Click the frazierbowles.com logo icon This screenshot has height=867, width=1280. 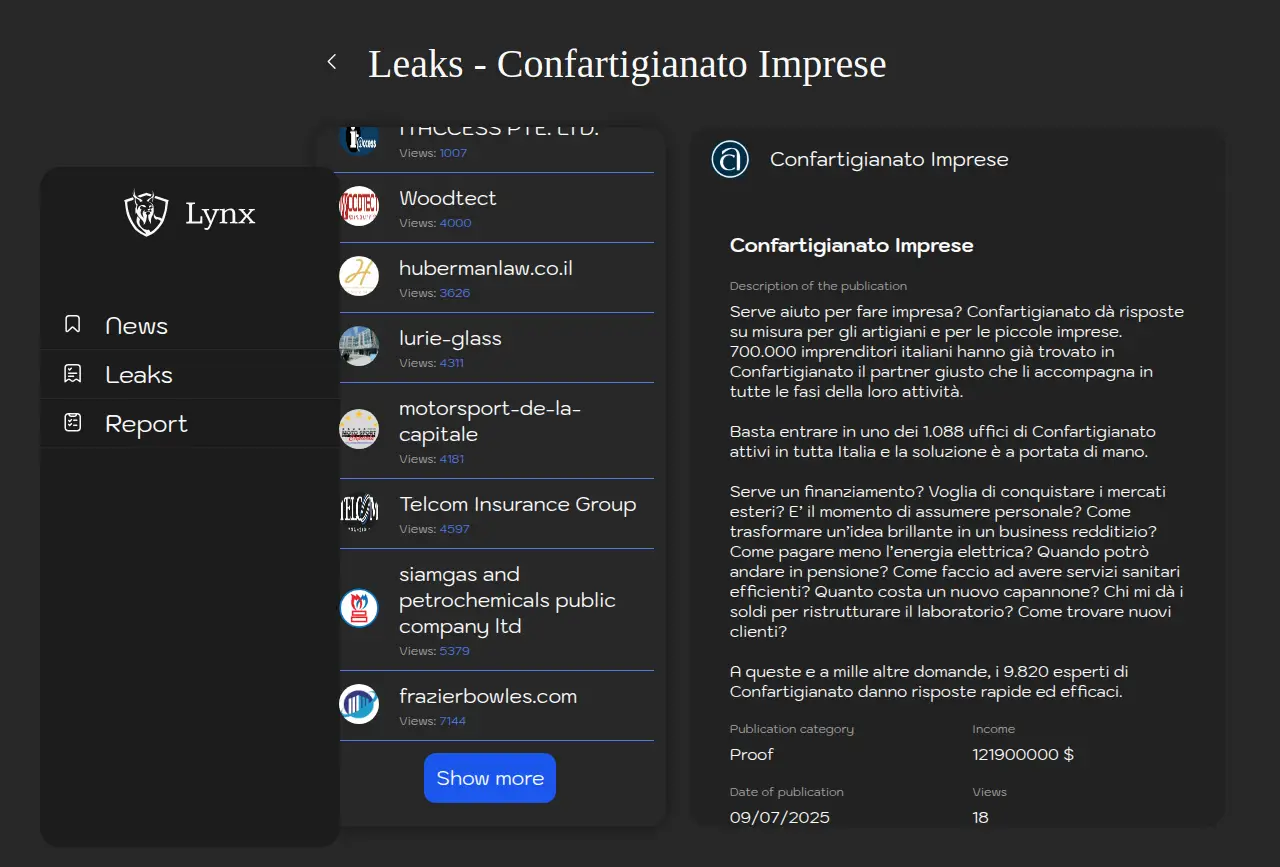359,704
